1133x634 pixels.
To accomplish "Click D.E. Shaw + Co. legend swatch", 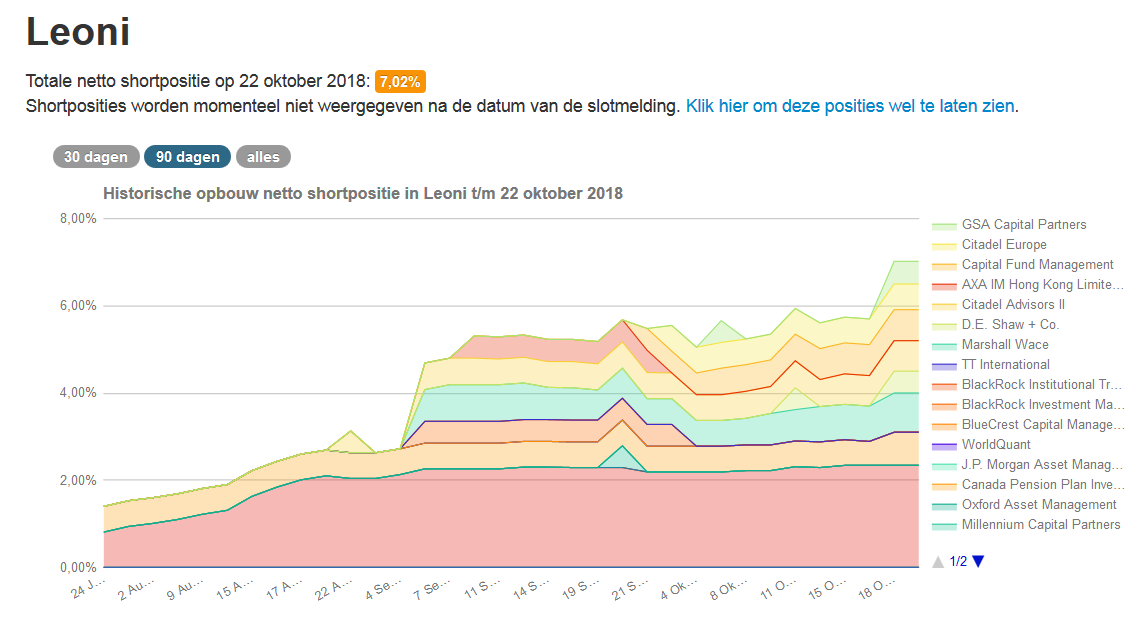I will tap(943, 326).
